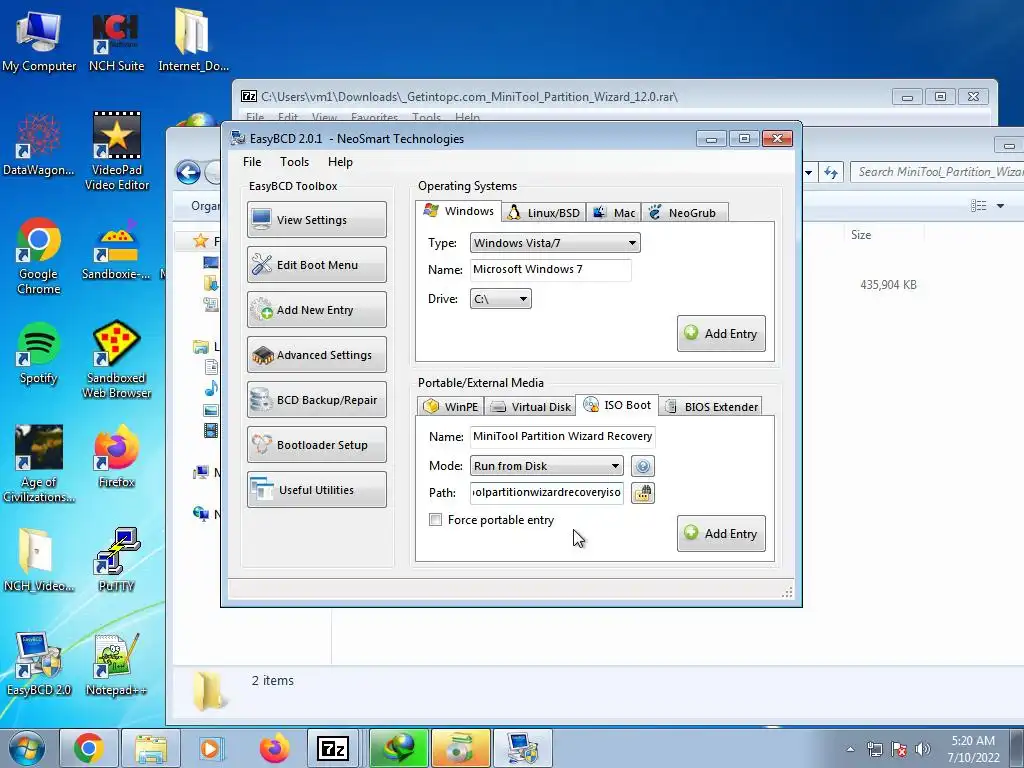Open Useful Utilities section
Image resolution: width=1024 pixels, height=768 pixels.
[x=317, y=490]
